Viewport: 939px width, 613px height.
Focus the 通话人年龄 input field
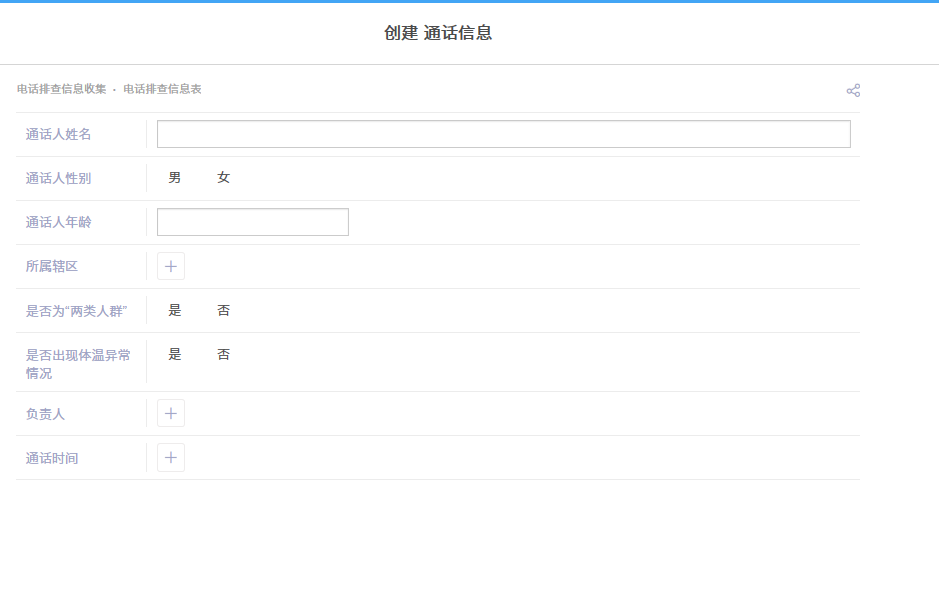[253, 222]
